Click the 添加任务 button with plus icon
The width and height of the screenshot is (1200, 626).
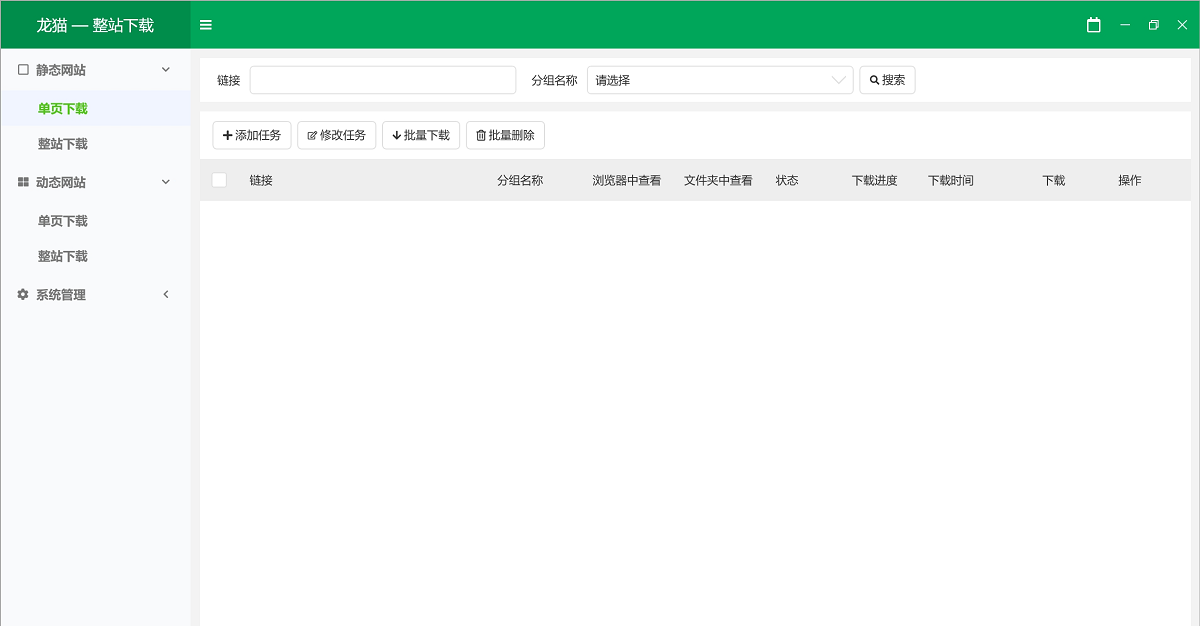click(252, 135)
